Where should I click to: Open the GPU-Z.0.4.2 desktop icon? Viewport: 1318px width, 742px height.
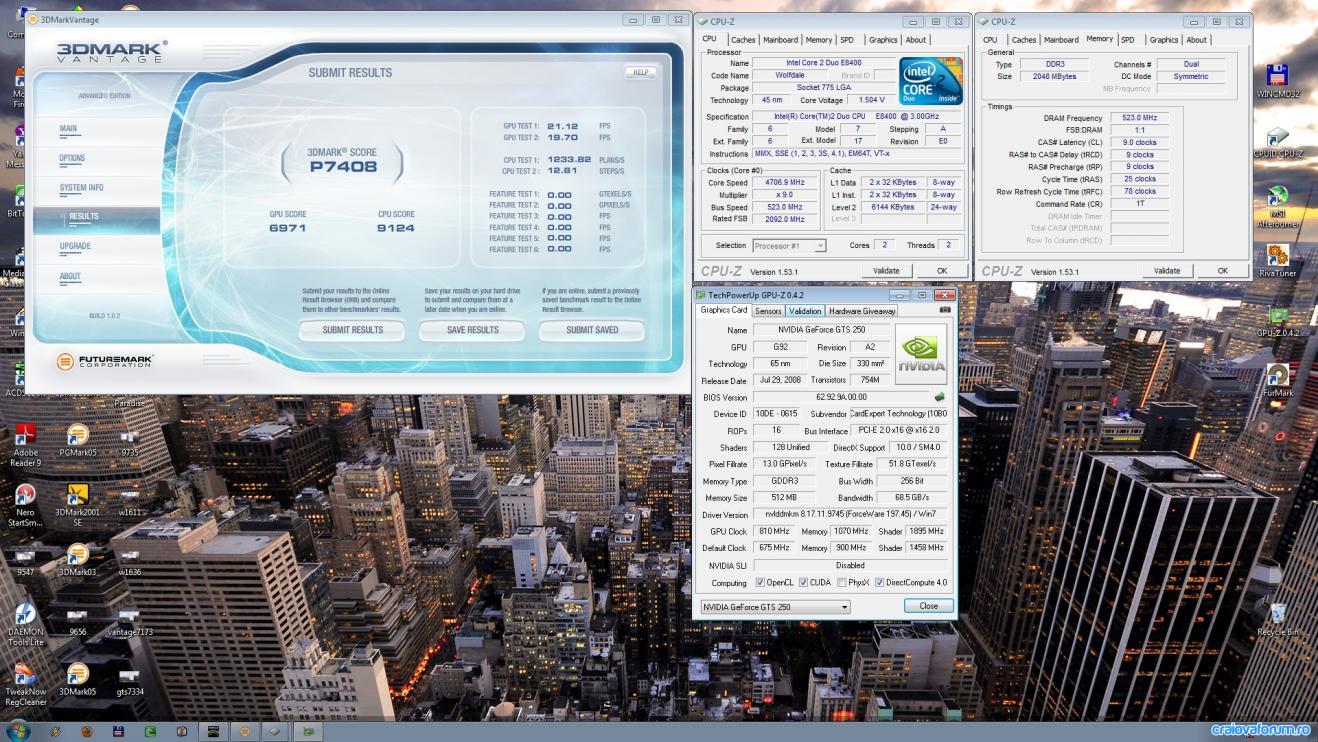1277,323
